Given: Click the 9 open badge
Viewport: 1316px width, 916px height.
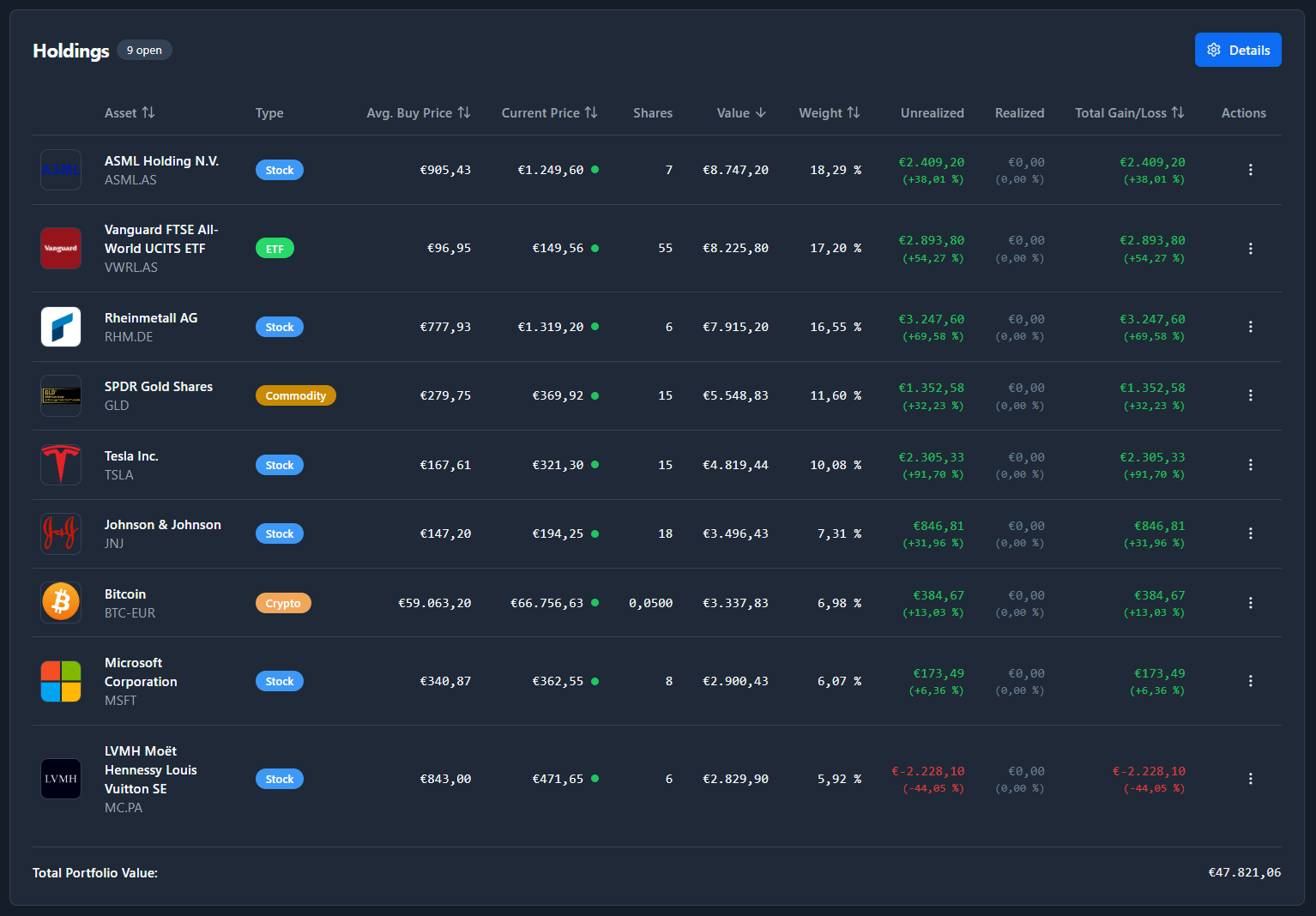Looking at the screenshot, I should (144, 50).
